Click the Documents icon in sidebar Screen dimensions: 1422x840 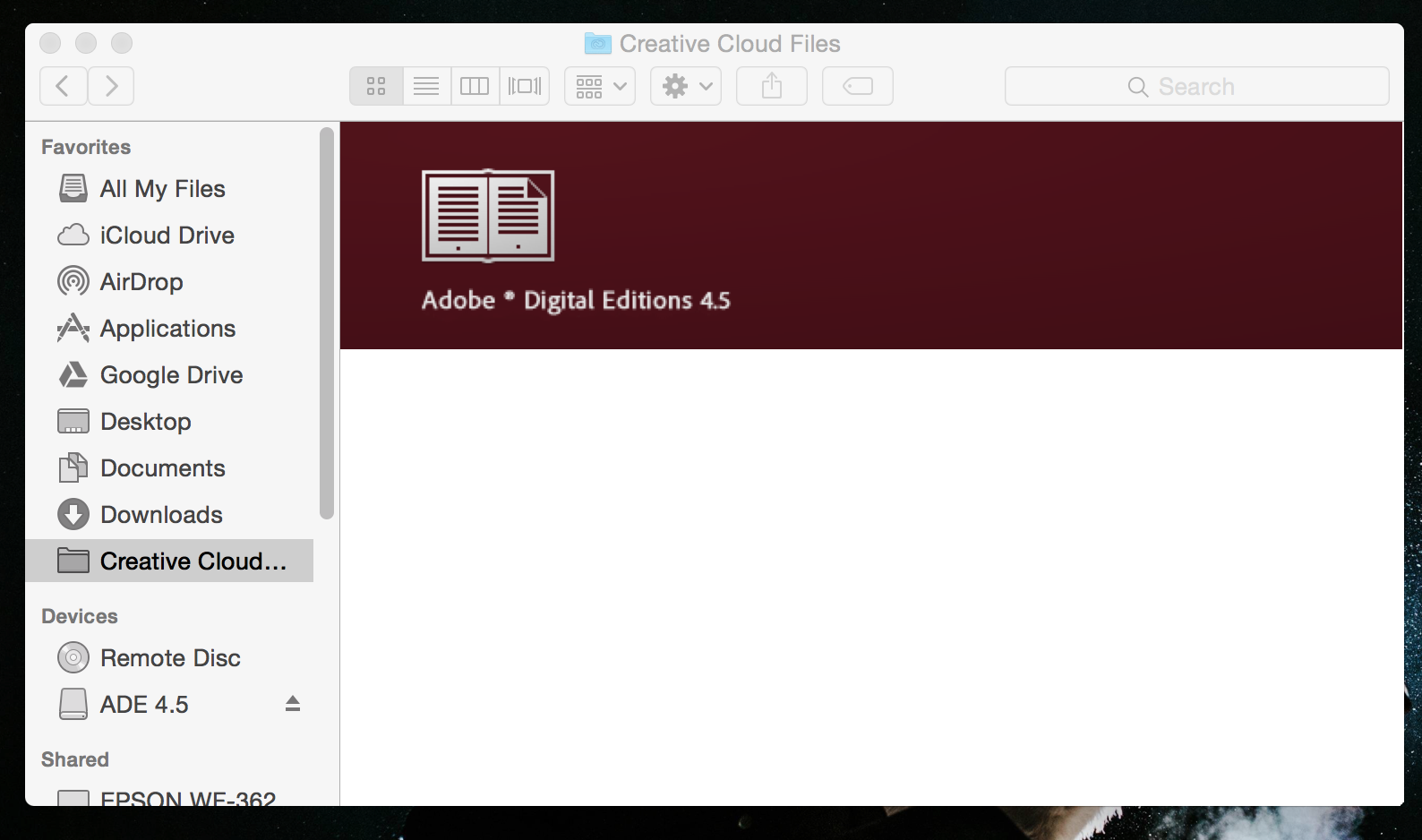(73, 468)
